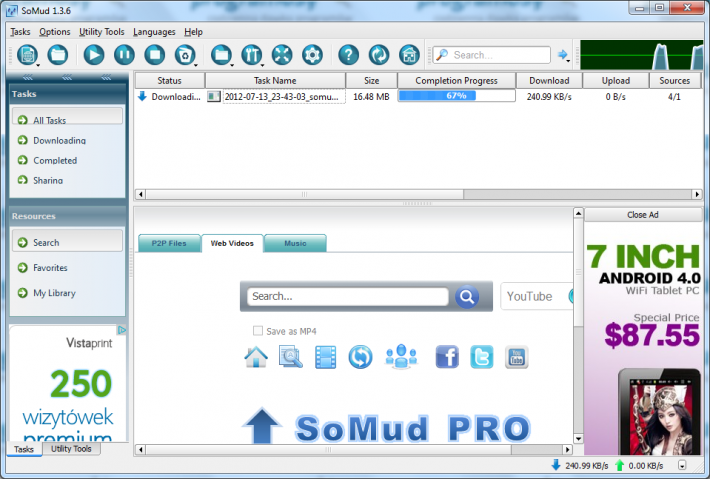
Task: Open the Options menu
Action: pyautogui.click(x=55, y=32)
